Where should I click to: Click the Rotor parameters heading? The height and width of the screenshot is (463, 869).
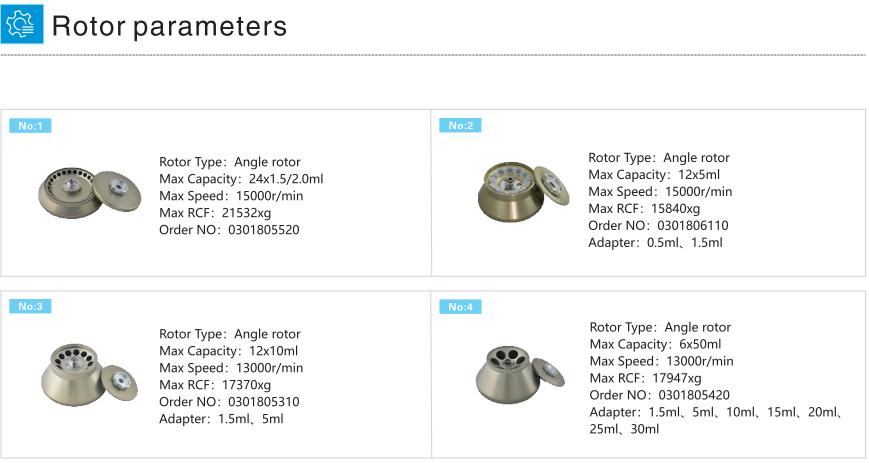169,26
